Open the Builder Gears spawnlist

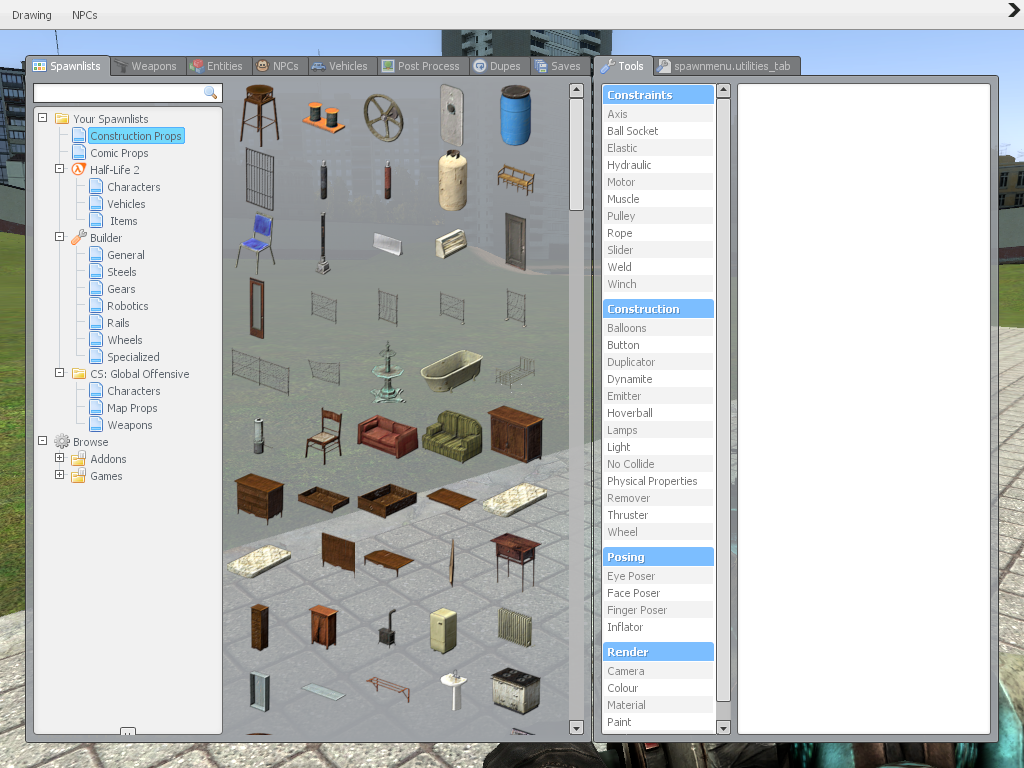click(x=121, y=289)
